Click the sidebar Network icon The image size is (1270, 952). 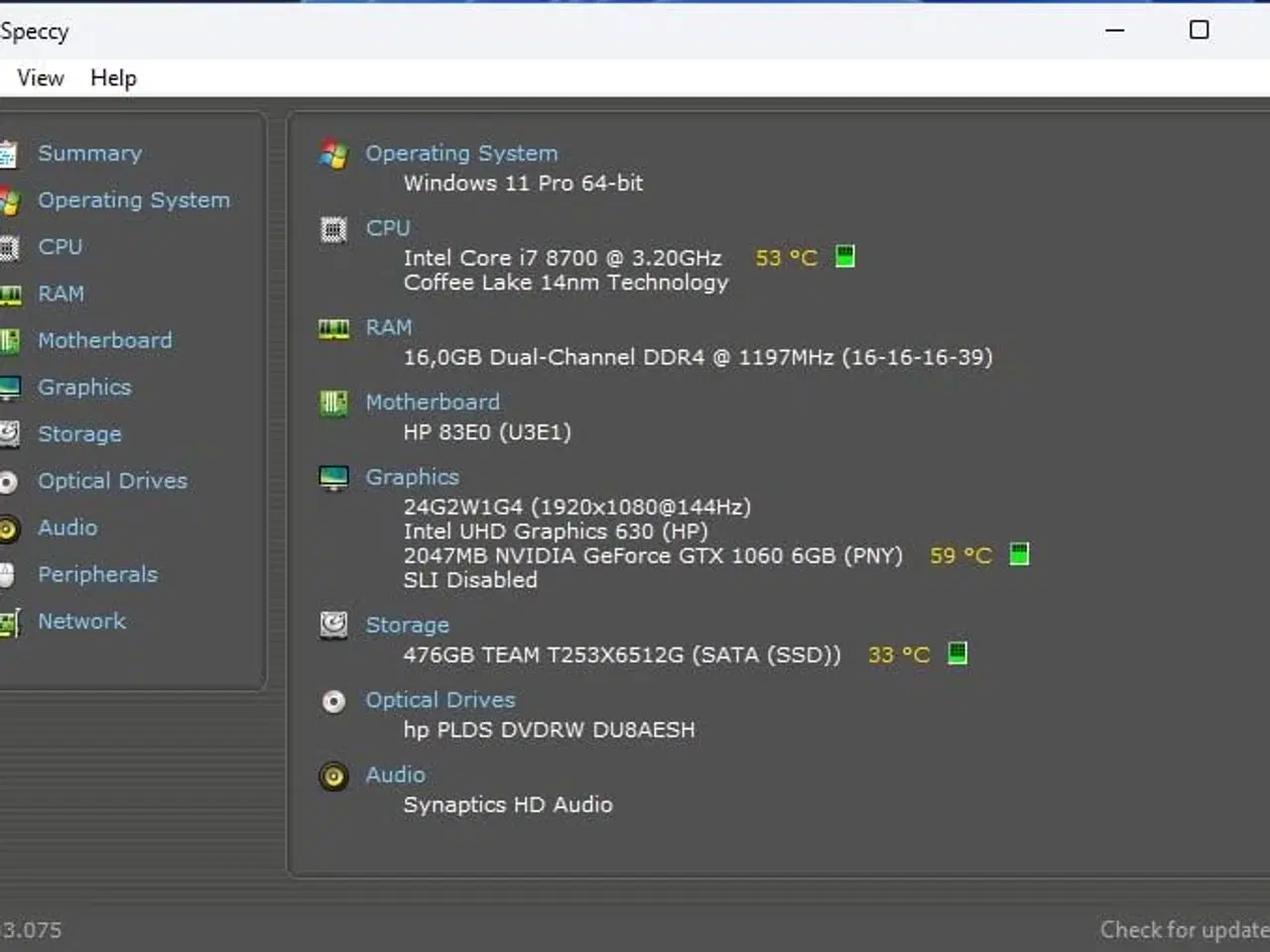click(10, 623)
